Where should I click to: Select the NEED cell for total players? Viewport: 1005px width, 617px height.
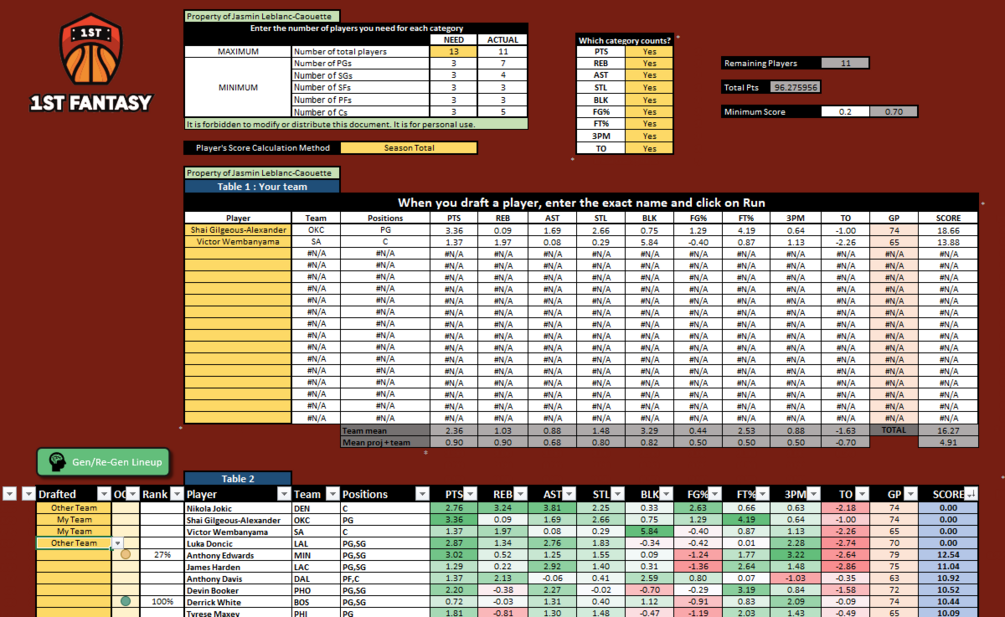pos(453,51)
